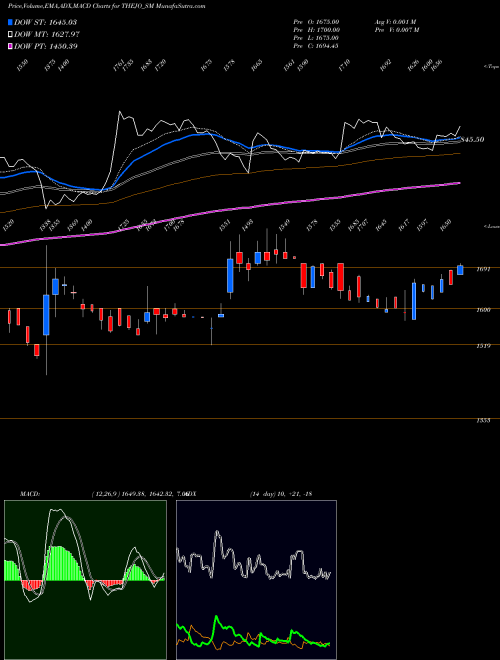500x660 pixels.
Task: Click the 1495 low value label
Action: [x=247, y=225]
